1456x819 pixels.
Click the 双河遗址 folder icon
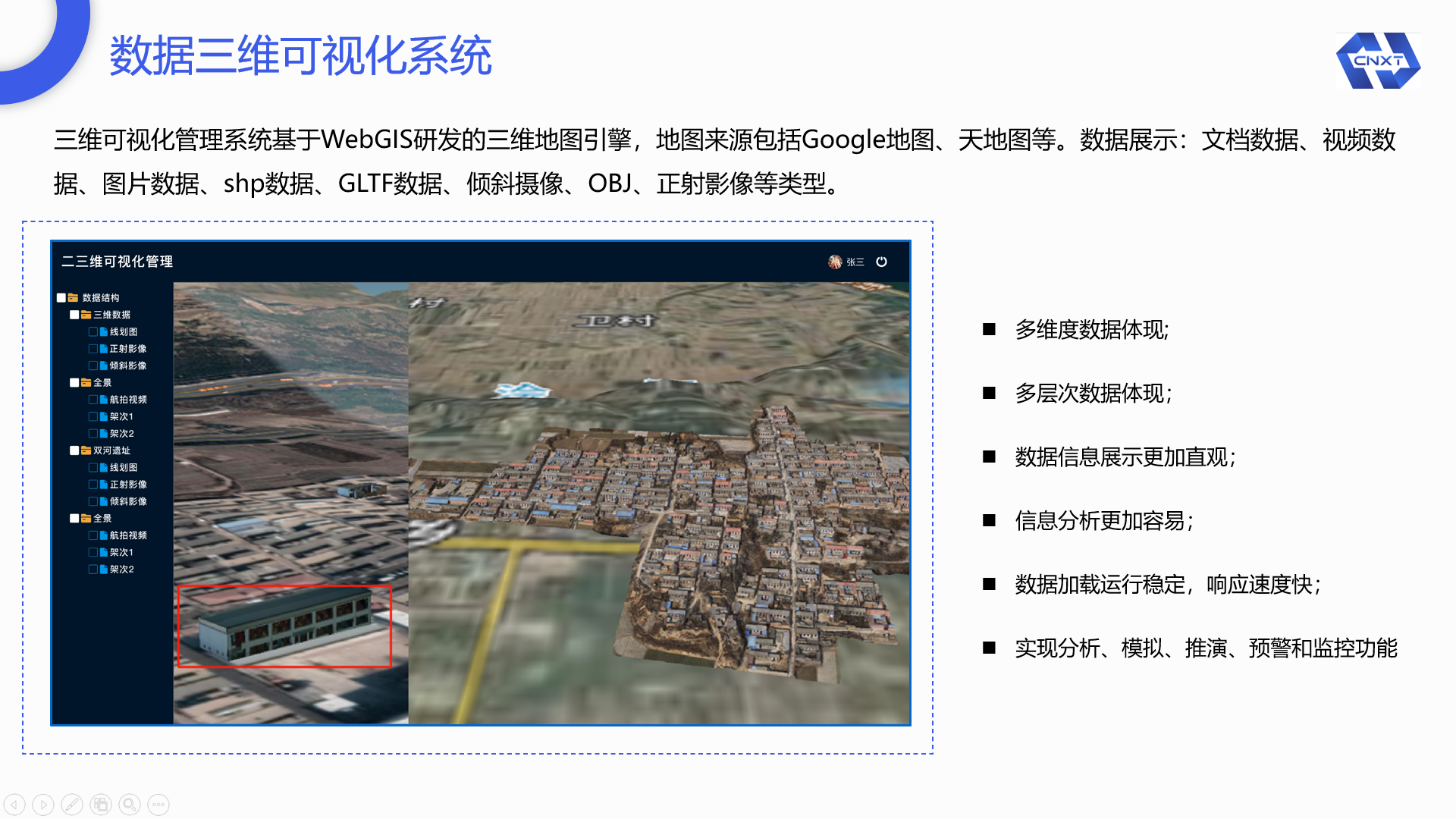pyautogui.click(x=86, y=450)
